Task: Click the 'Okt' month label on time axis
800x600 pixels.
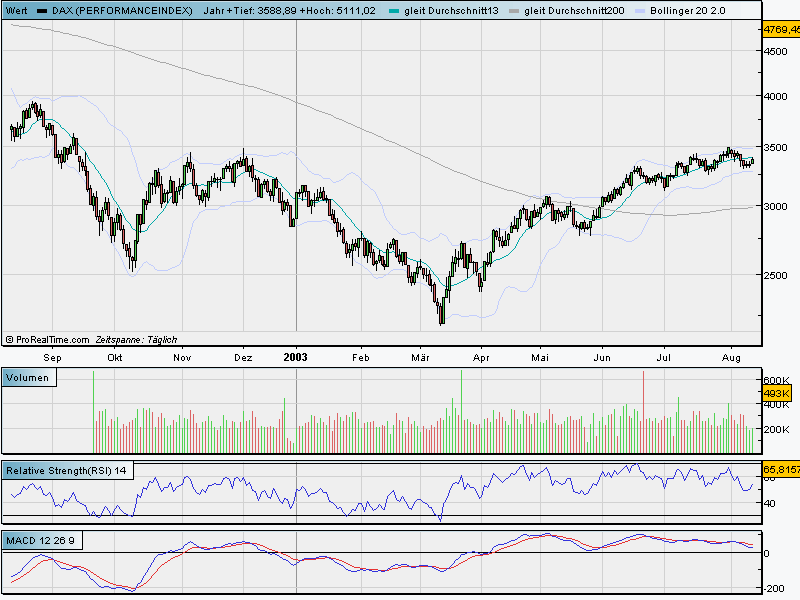Action: coord(115,356)
